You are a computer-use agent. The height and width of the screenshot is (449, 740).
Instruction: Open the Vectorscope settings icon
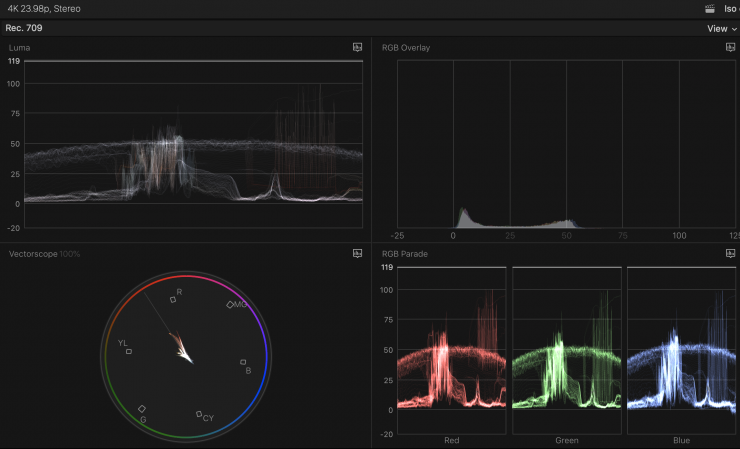[357, 254]
